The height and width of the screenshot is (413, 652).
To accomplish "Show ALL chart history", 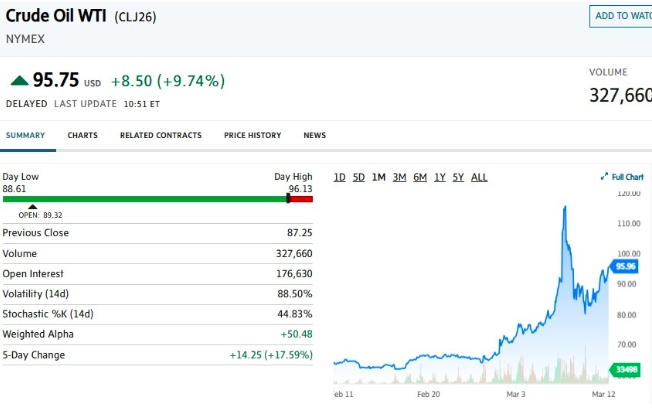I will [479, 177].
